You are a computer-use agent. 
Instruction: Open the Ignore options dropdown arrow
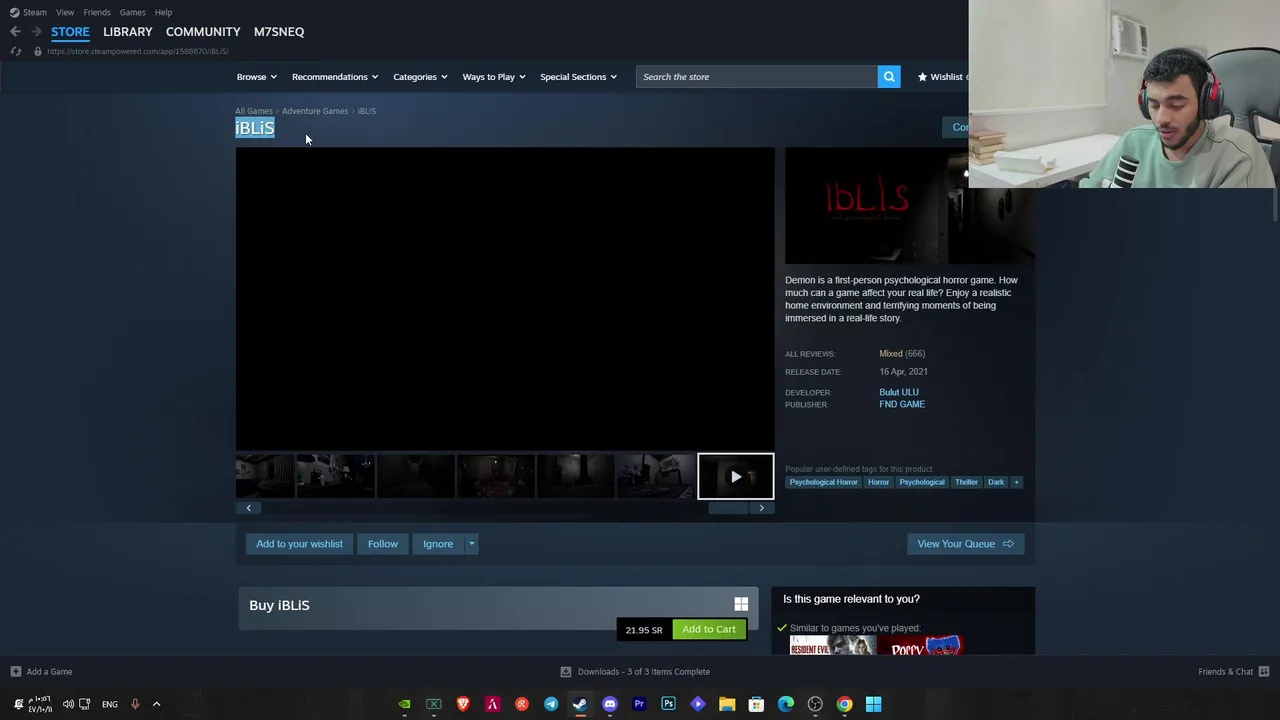[472, 544]
